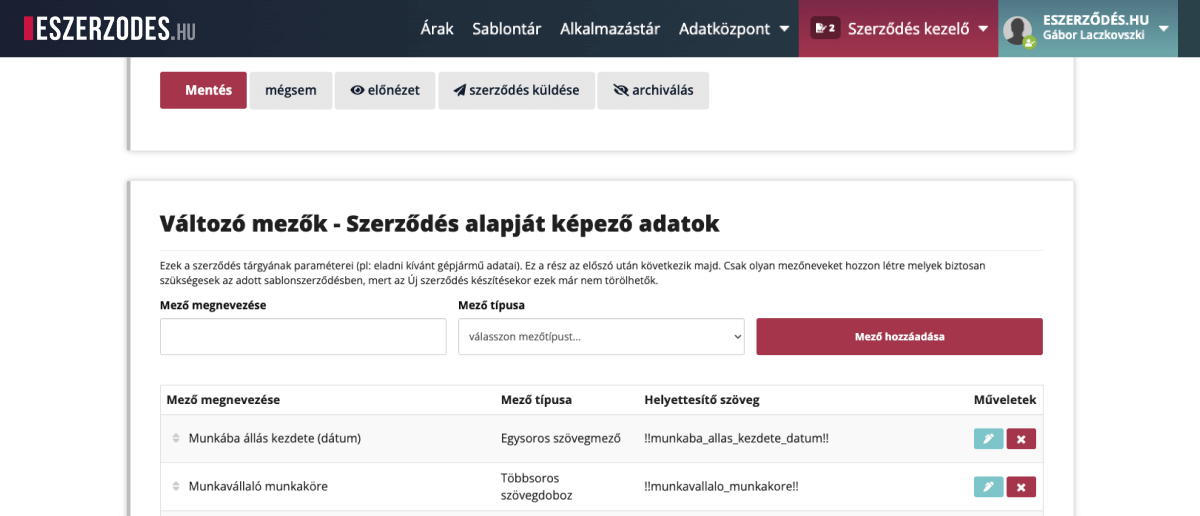The width and height of the screenshot is (1200, 516).
Task: Click the ESZERZODES.HU logo
Action: 110,28
